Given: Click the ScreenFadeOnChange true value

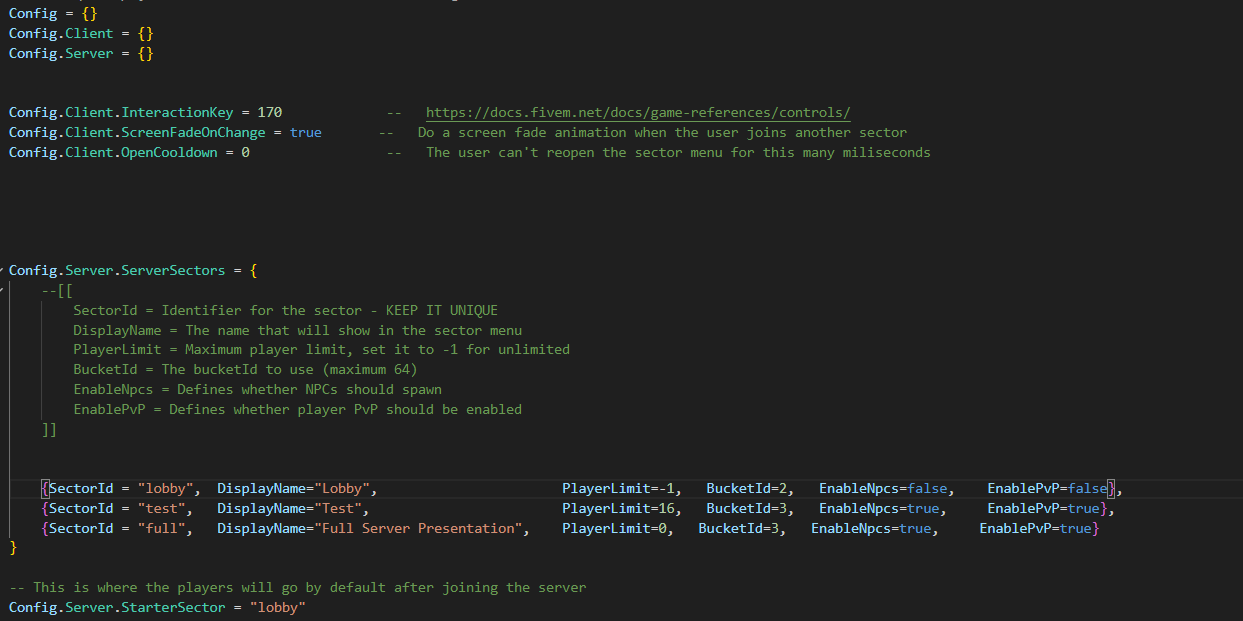Looking at the screenshot, I should click(306, 133).
